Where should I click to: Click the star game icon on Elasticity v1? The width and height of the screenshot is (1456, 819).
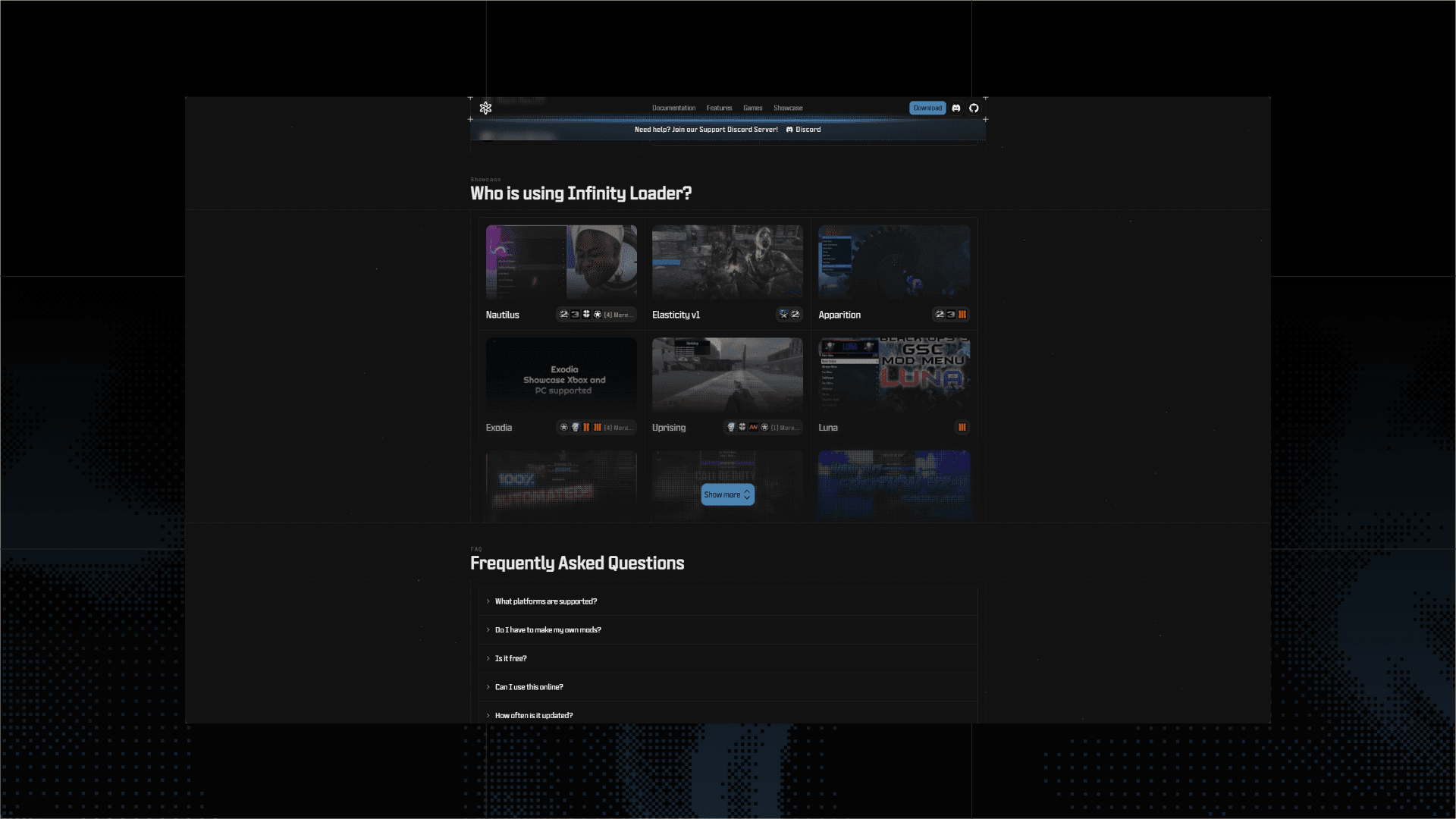click(x=783, y=315)
